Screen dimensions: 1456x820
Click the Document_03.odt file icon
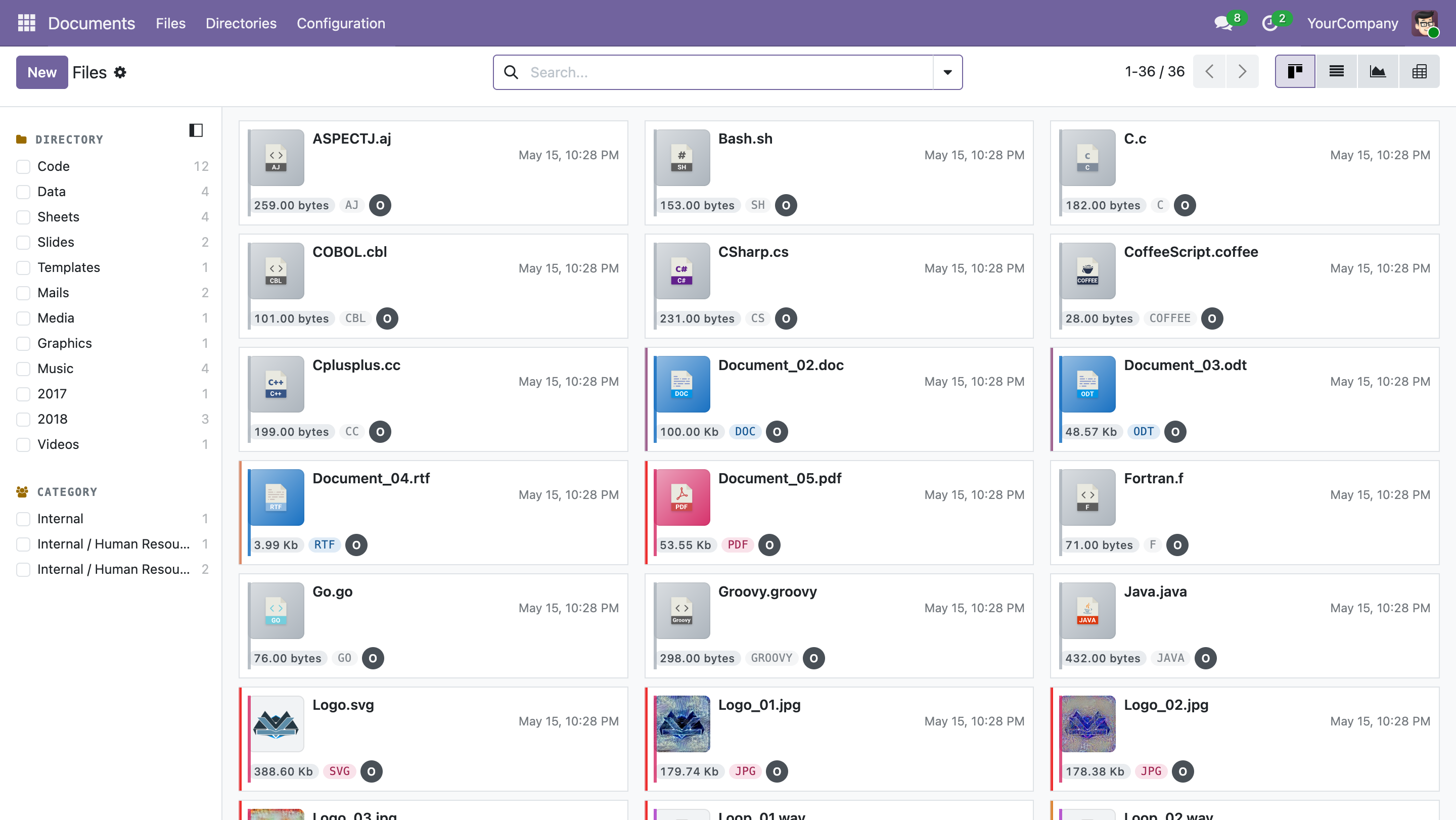[1088, 384]
